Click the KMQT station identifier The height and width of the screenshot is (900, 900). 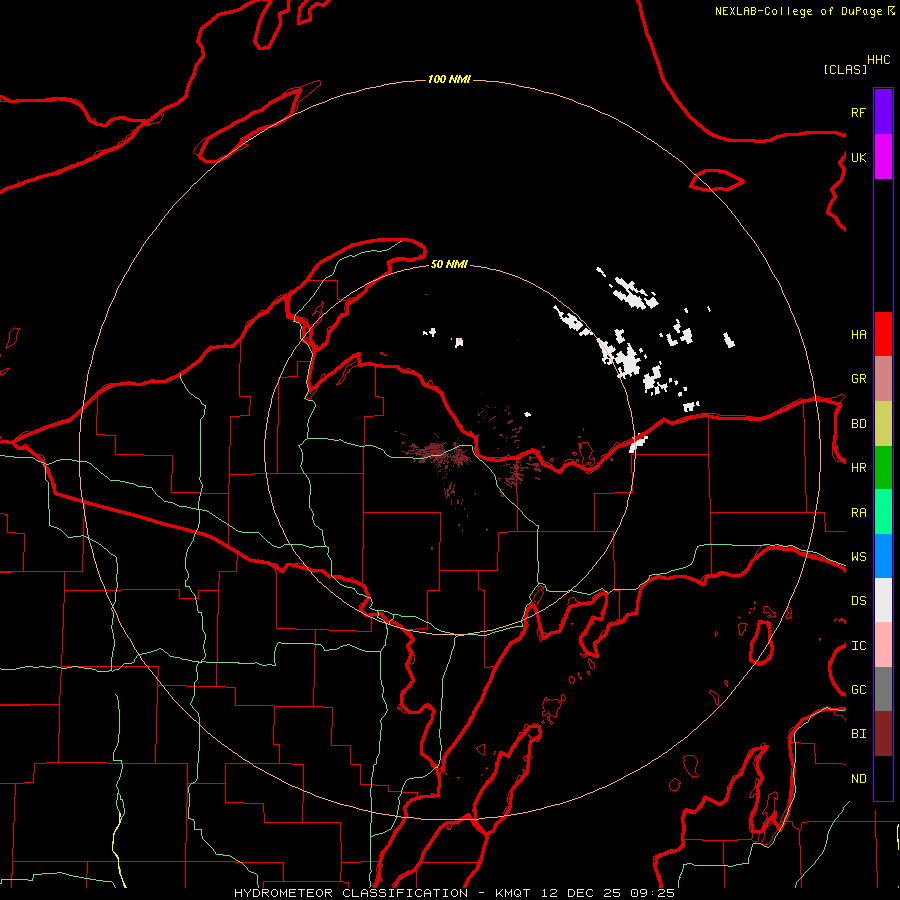point(513,893)
